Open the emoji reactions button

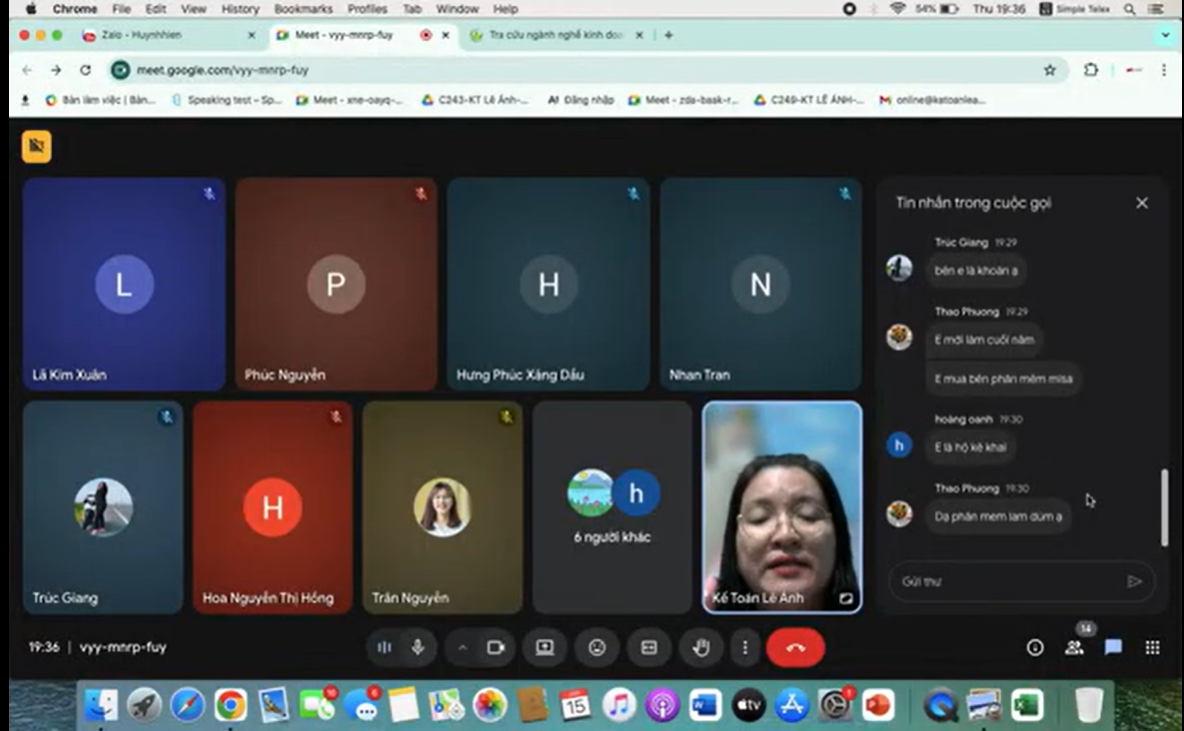tap(597, 648)
